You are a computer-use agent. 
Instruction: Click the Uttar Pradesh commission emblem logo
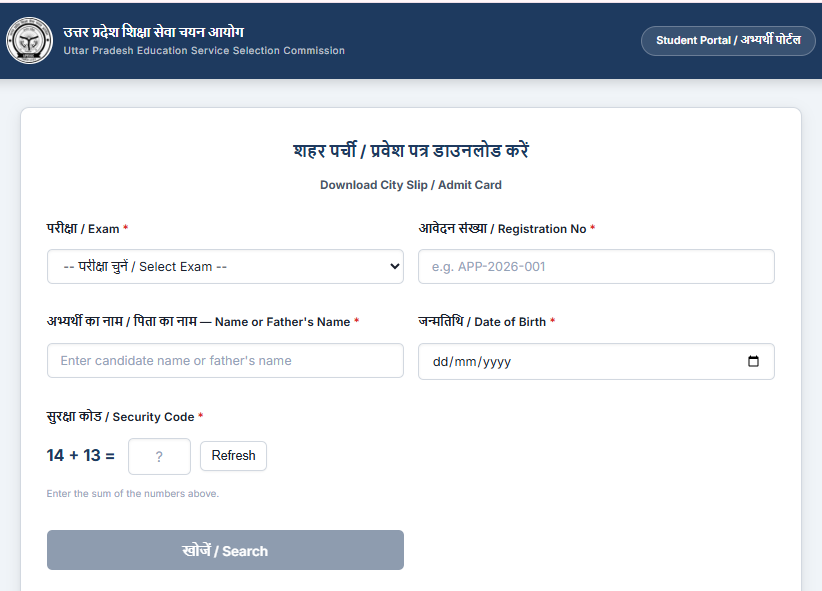click(x=30, y=41)
